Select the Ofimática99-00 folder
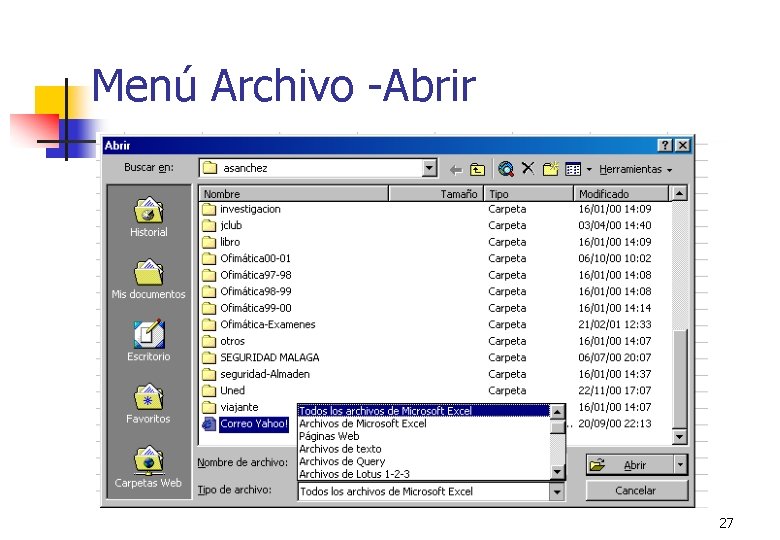This screenshot has width=780, height=540. pyautogui.click(x=256, y=308)
